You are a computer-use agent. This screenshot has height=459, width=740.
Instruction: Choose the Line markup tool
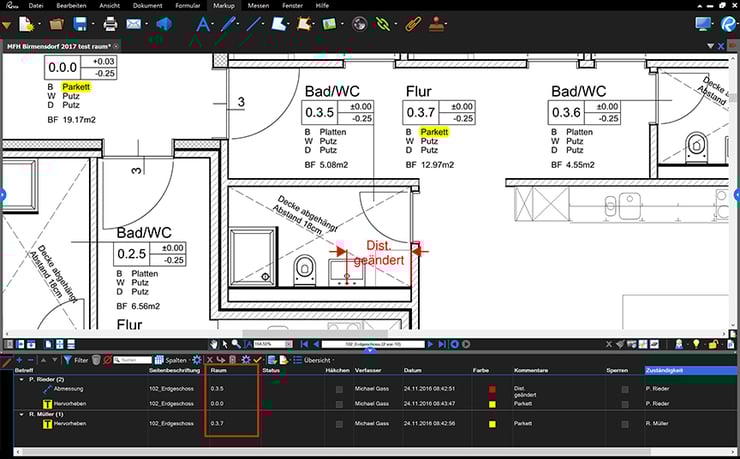point(253,24)
